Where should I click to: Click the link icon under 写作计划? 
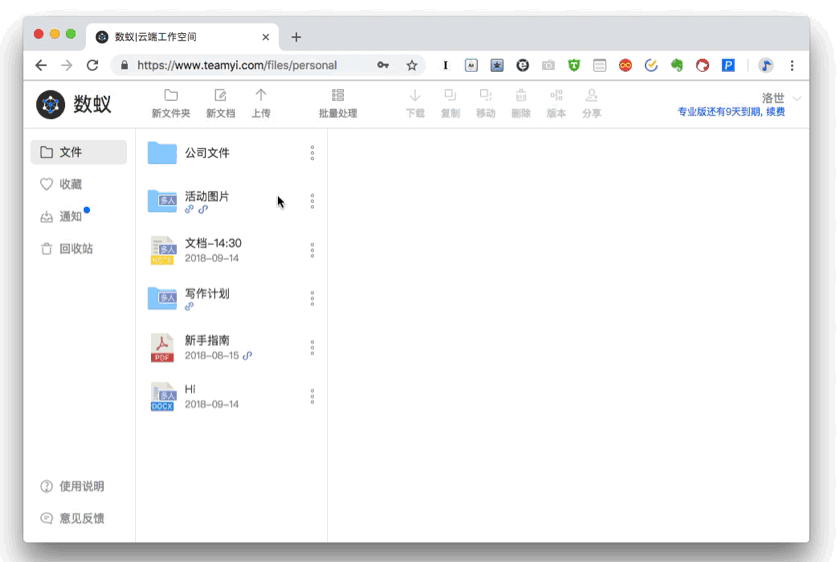pos(189,306)
